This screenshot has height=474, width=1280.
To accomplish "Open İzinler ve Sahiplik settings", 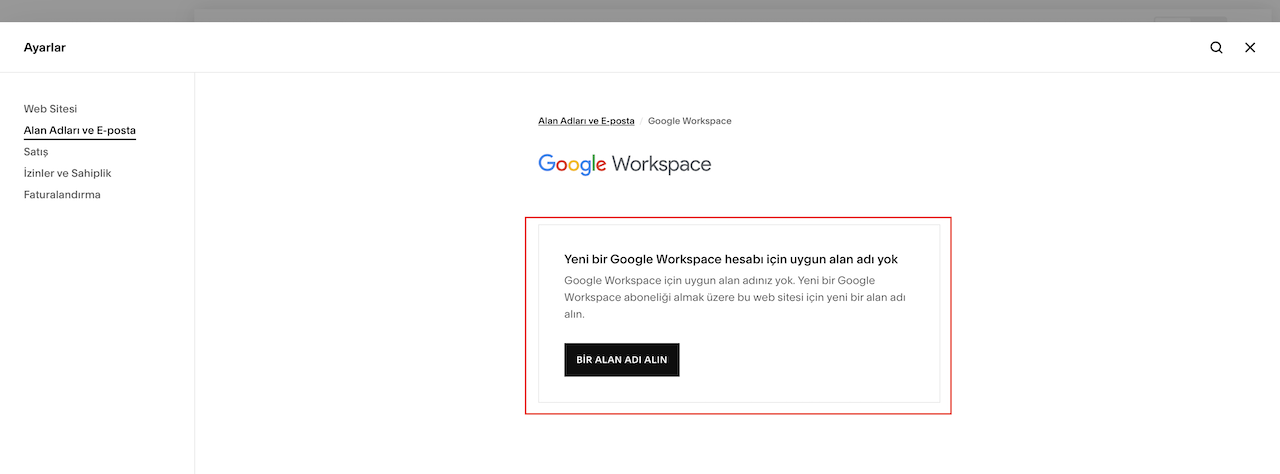I will click(67, 173).
